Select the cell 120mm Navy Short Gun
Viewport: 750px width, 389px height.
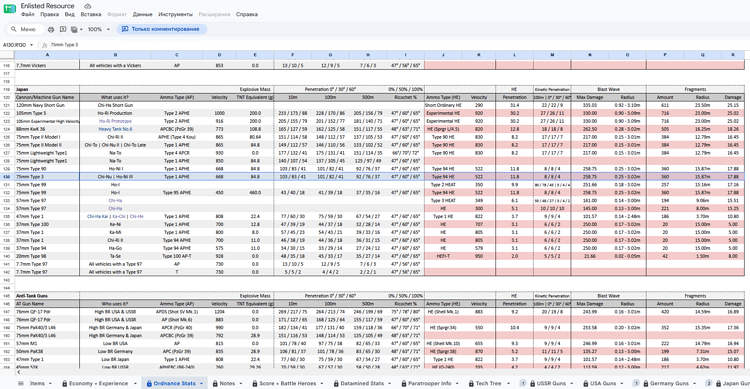47,105
